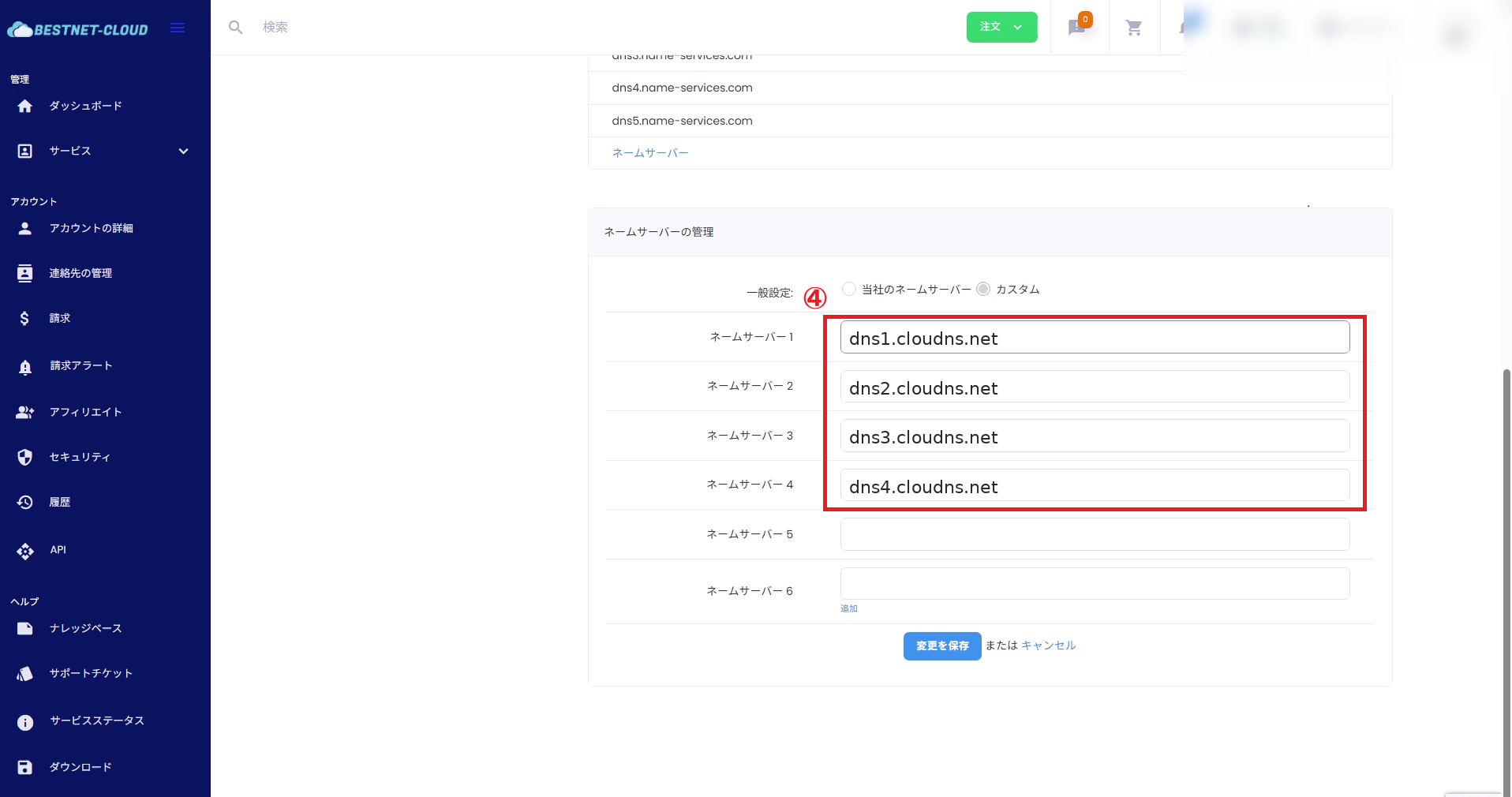This screenshot has height=797, width=1512.
Task: Open the notifications message icon
Action: (1077, 28)
